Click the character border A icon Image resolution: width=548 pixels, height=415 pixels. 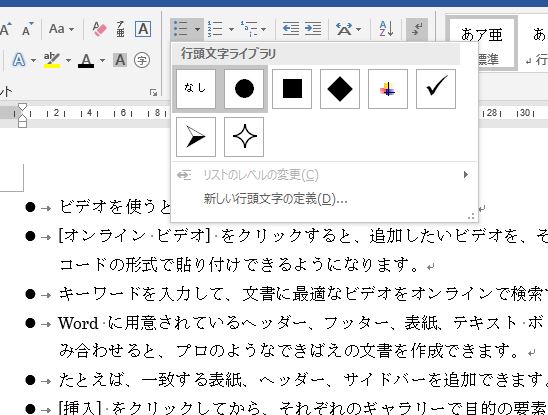pos(143,29)
